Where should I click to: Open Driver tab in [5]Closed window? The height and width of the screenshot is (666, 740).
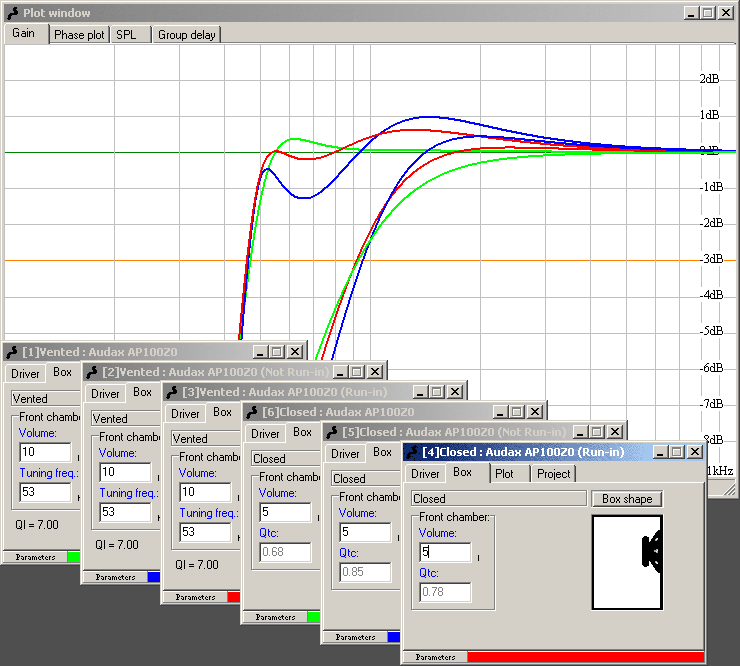point(345,454)
